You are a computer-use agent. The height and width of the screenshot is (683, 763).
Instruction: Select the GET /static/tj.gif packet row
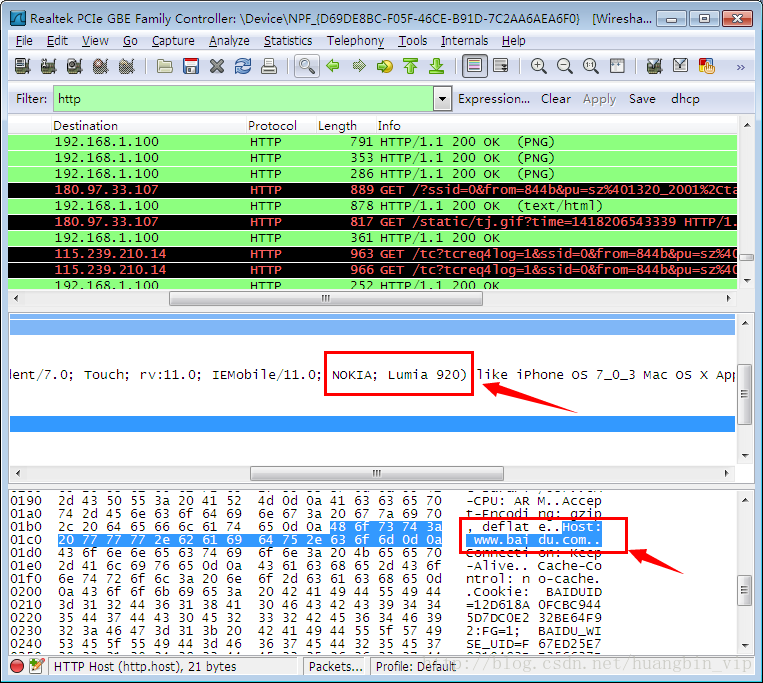pyautogui.click(x=373, y=222)
